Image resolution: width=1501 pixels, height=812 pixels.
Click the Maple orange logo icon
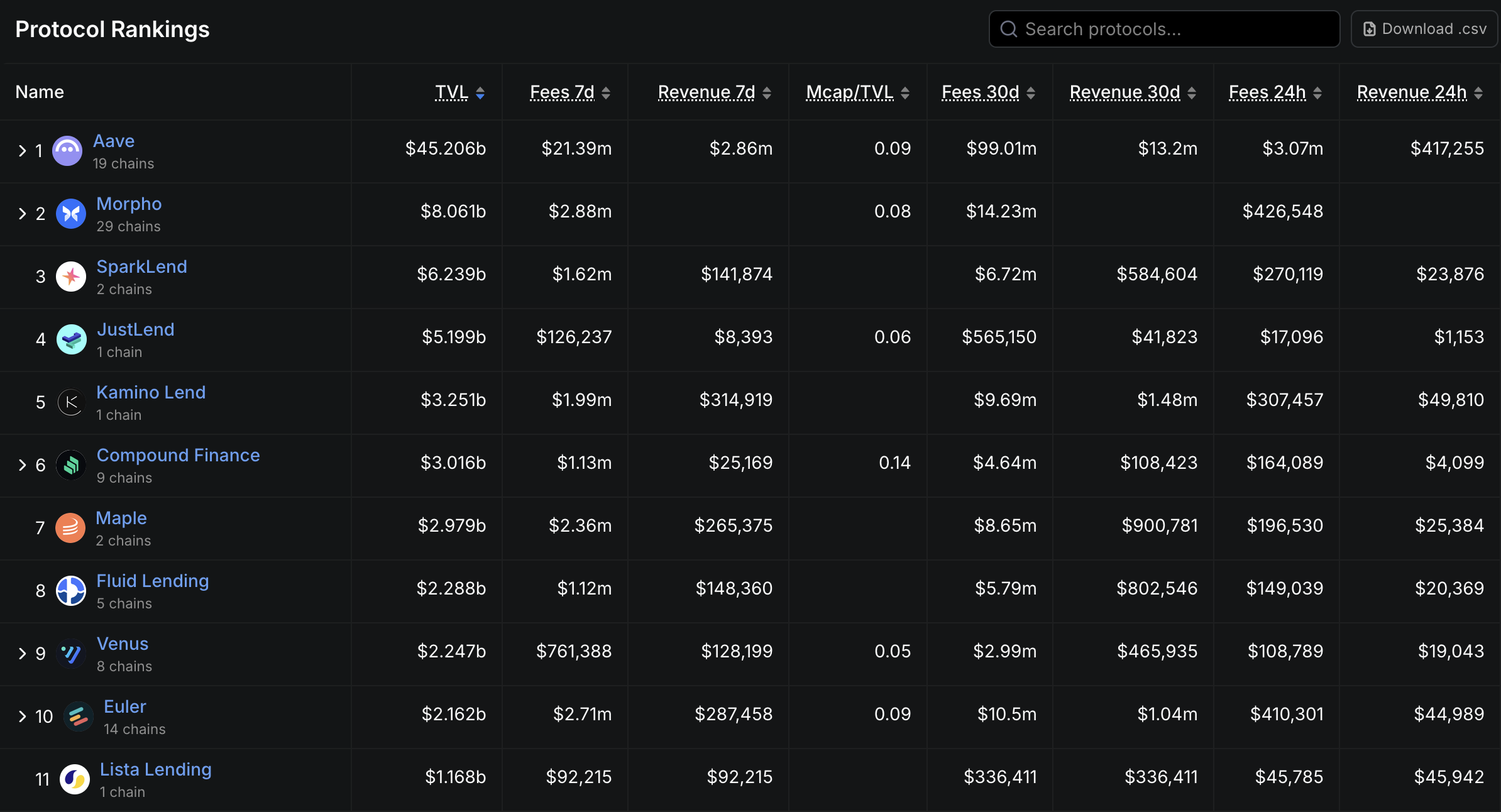(x=70, y=528)
